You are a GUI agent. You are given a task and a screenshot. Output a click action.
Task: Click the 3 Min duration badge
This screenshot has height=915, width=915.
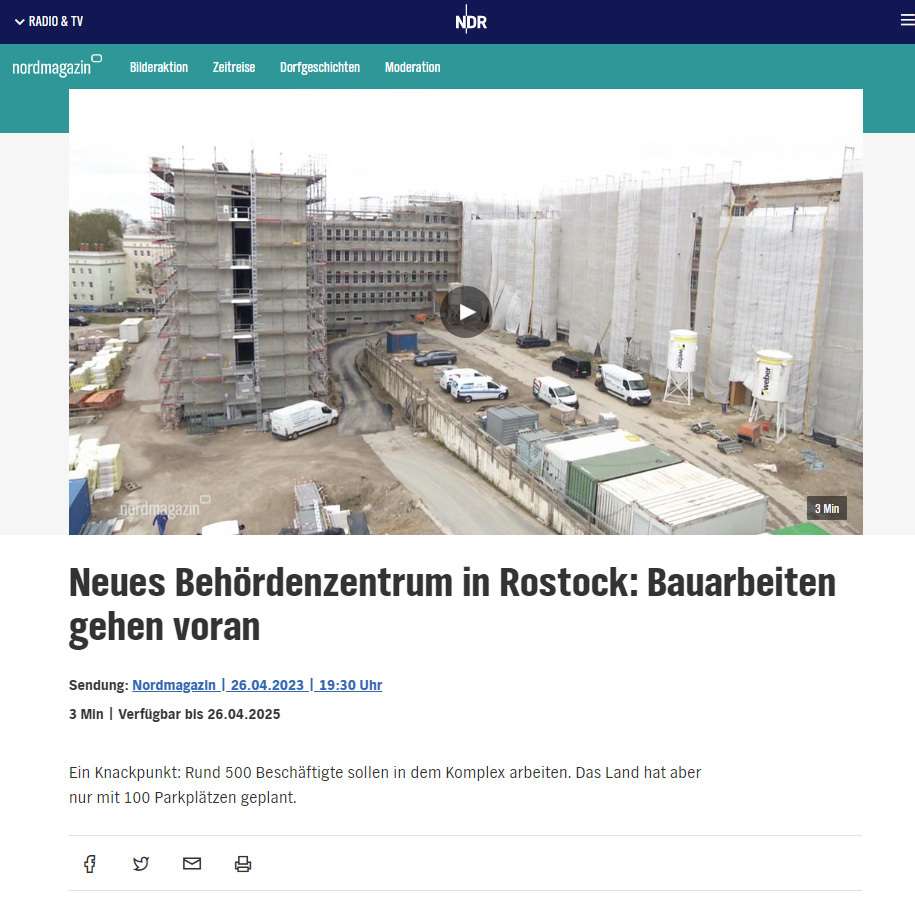tap(826, 508)
